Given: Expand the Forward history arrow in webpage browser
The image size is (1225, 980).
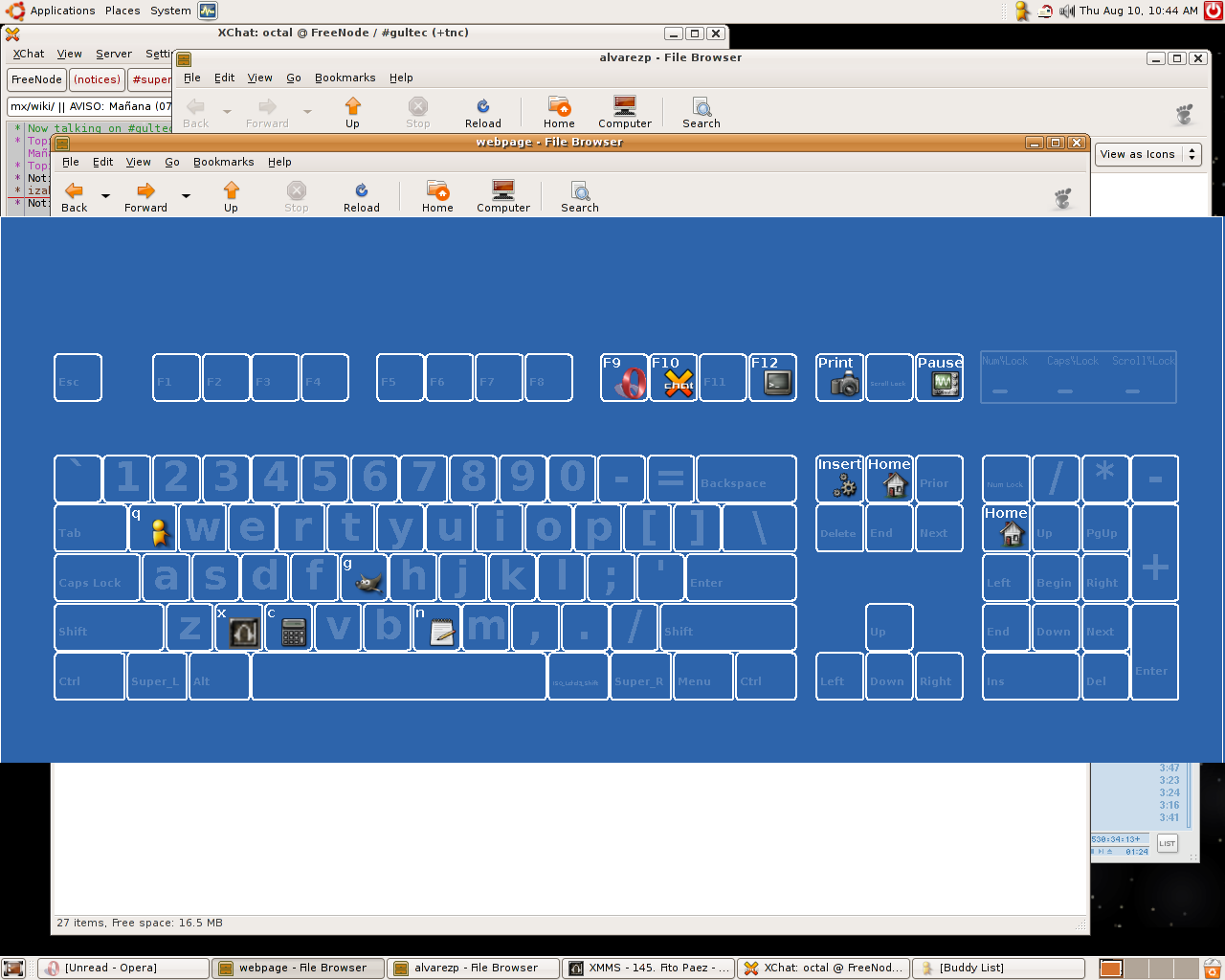Looking at the screenshot, I should (186, 195).
